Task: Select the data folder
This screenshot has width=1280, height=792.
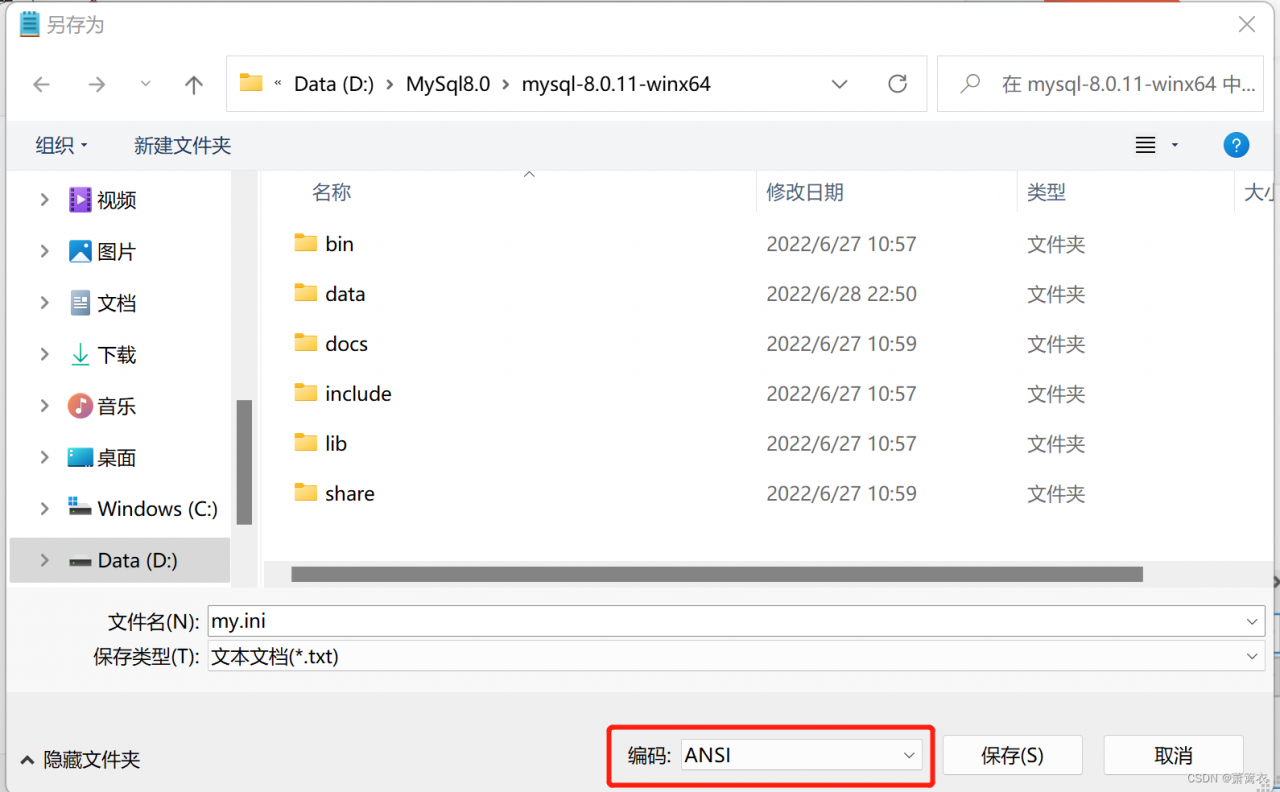Action: [x=330, y=294]
